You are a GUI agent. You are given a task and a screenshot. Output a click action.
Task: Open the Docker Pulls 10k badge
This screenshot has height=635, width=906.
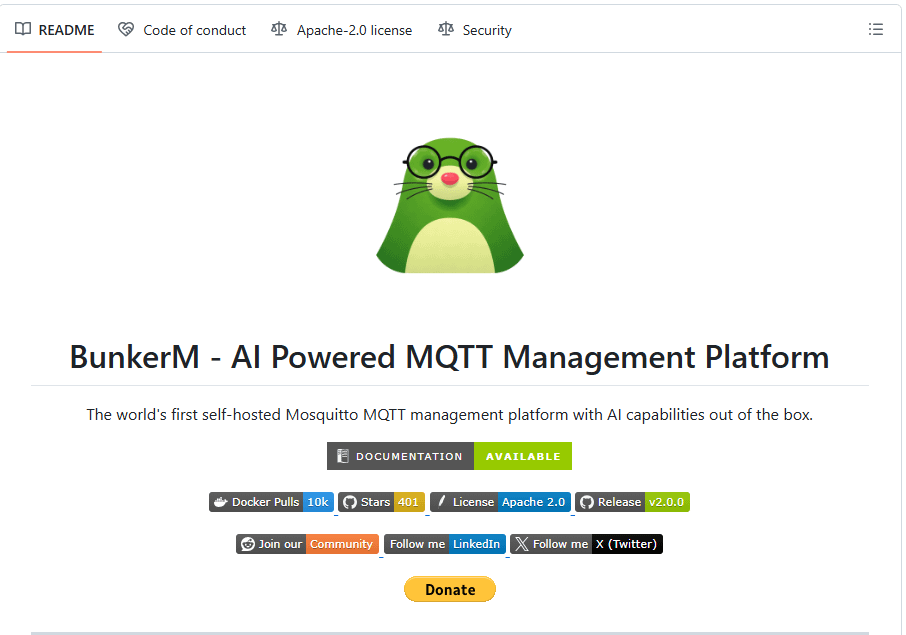point(271,502)
